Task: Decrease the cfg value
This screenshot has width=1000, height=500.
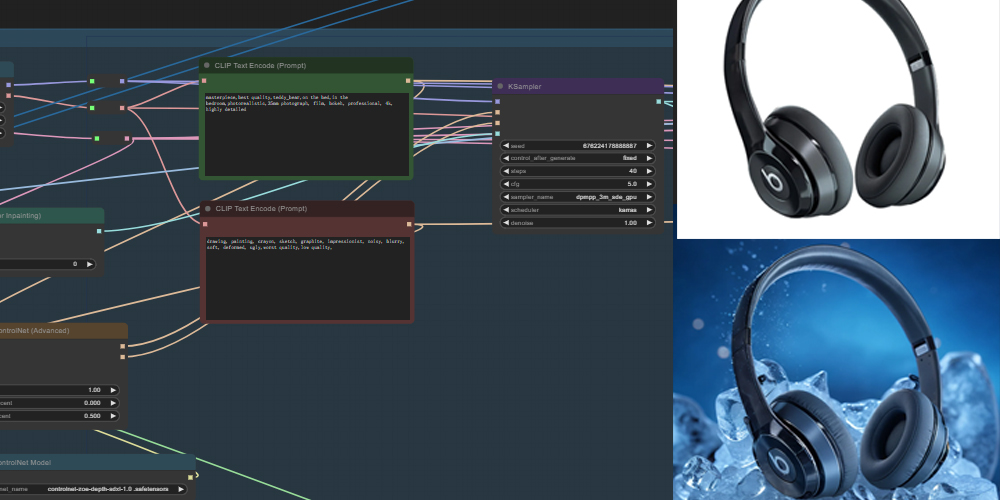Action: pyautogui.click(x=506, y=184)
